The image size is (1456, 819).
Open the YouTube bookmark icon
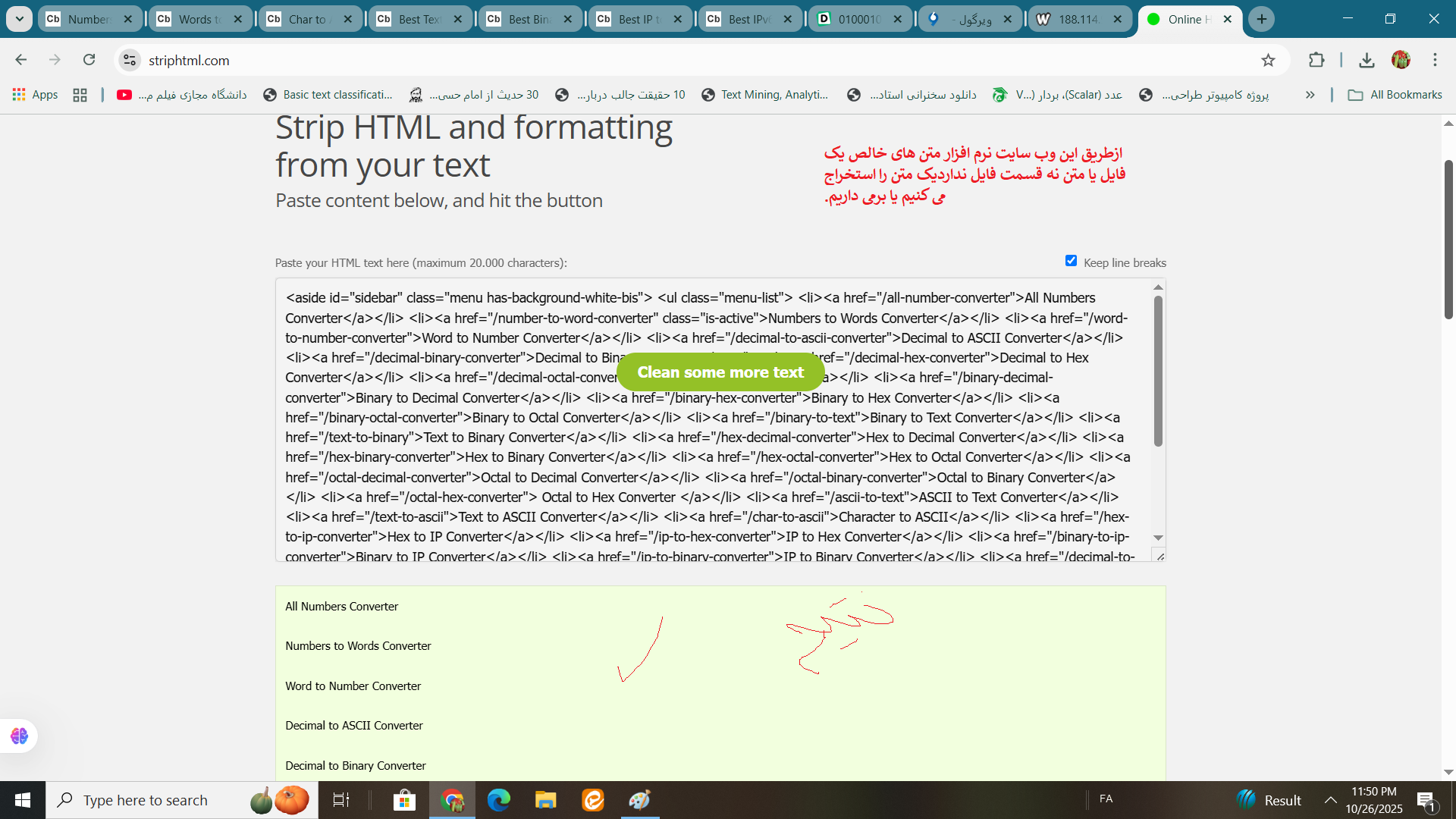tap(124, 94)
